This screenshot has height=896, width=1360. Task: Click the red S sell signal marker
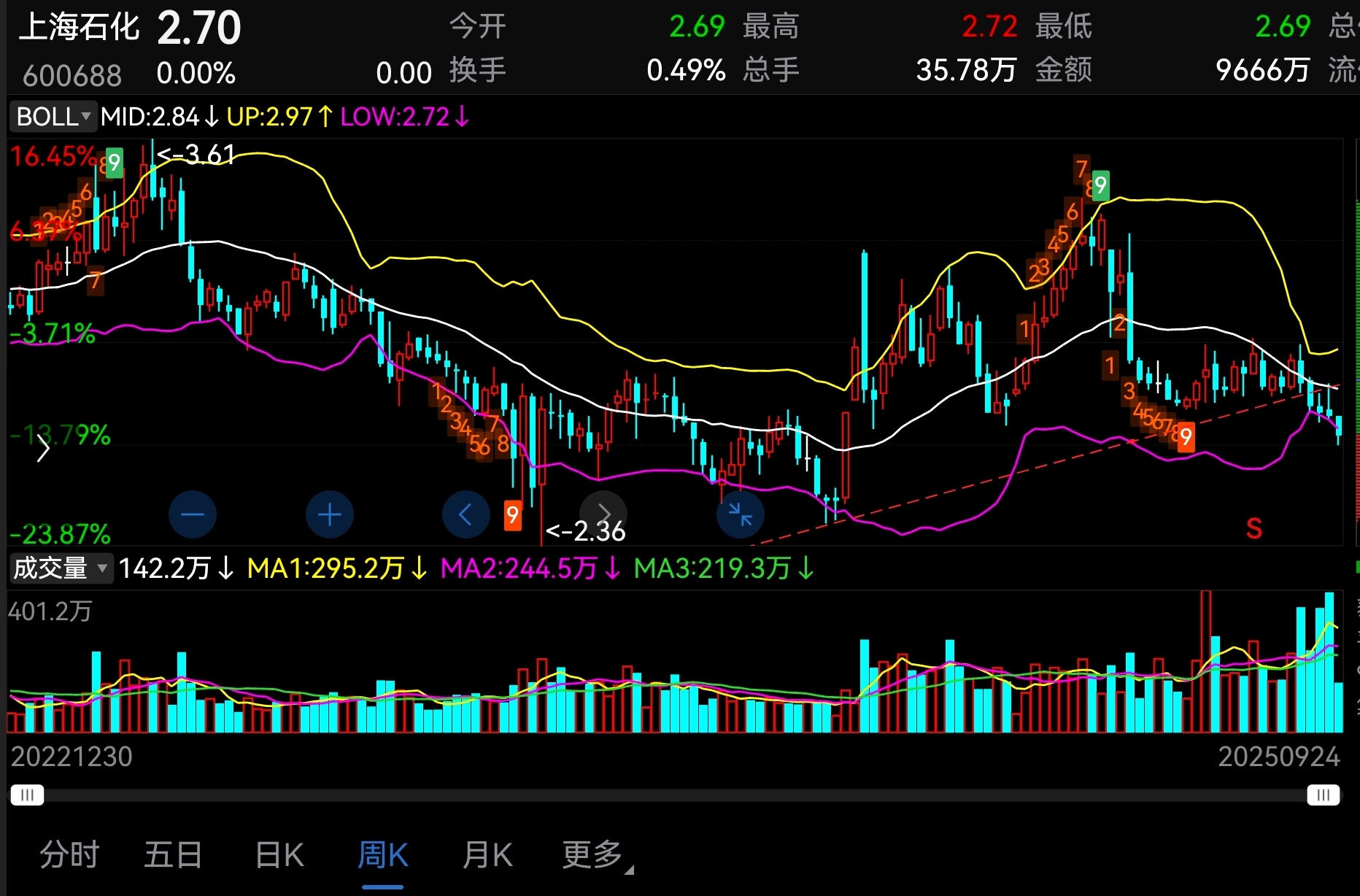click(1253, 528)
